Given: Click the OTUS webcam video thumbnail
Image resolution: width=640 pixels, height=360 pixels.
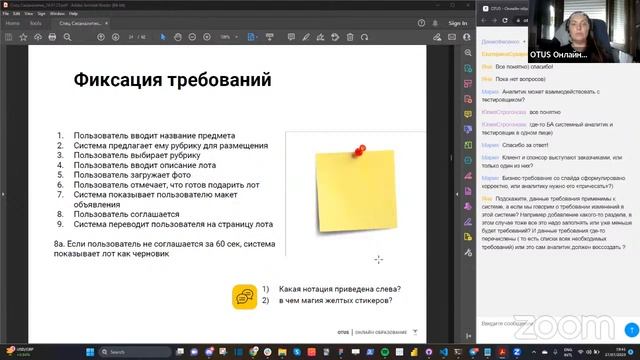Looking at the screenshot, I should pos(584,31).
